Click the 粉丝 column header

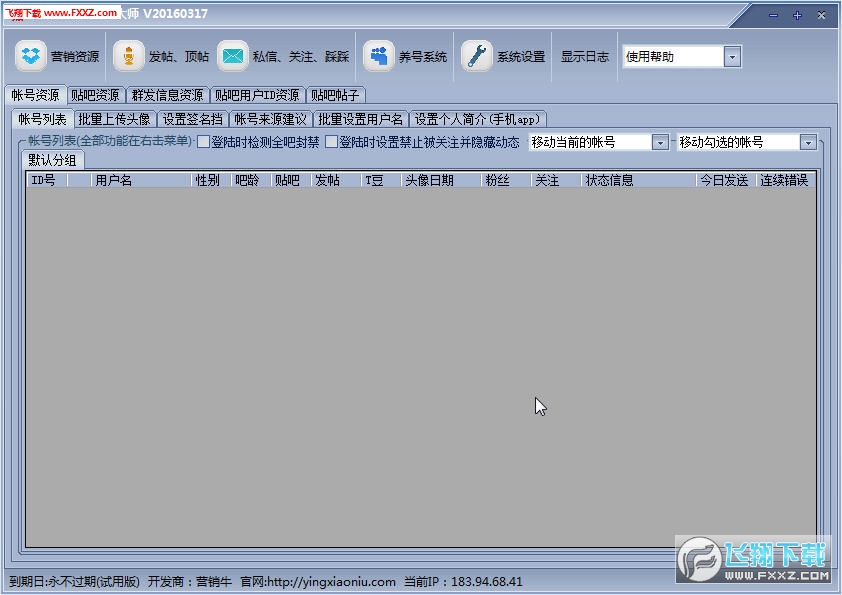tap(499, 181)
